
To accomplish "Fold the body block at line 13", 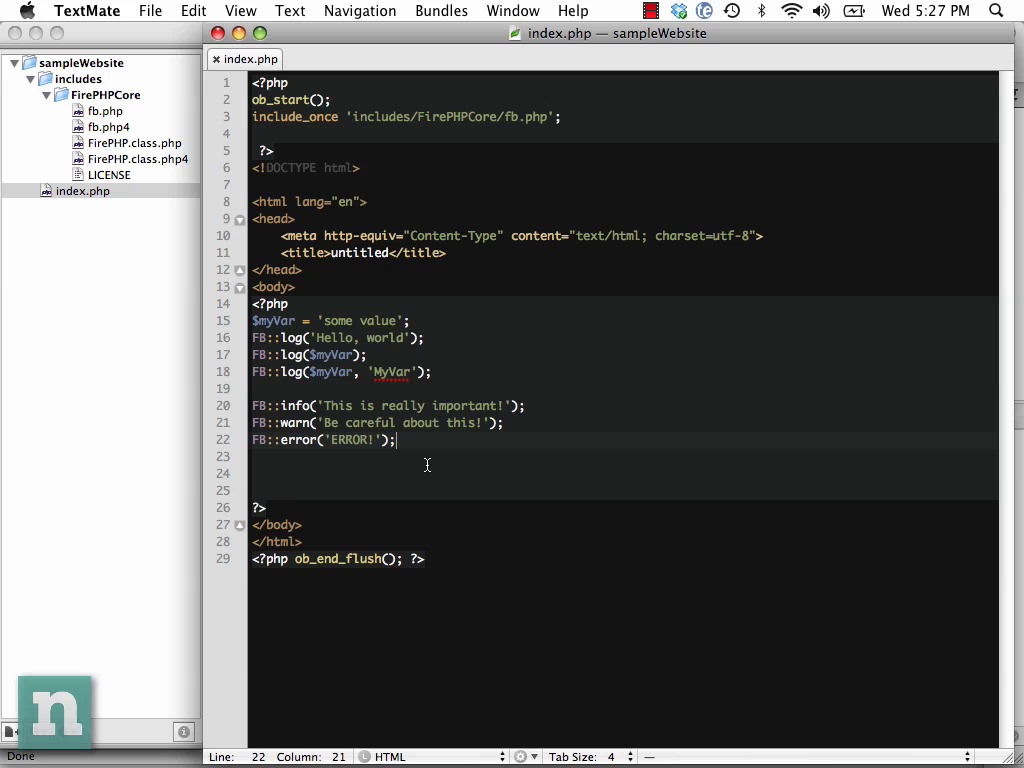I will 240,287.
